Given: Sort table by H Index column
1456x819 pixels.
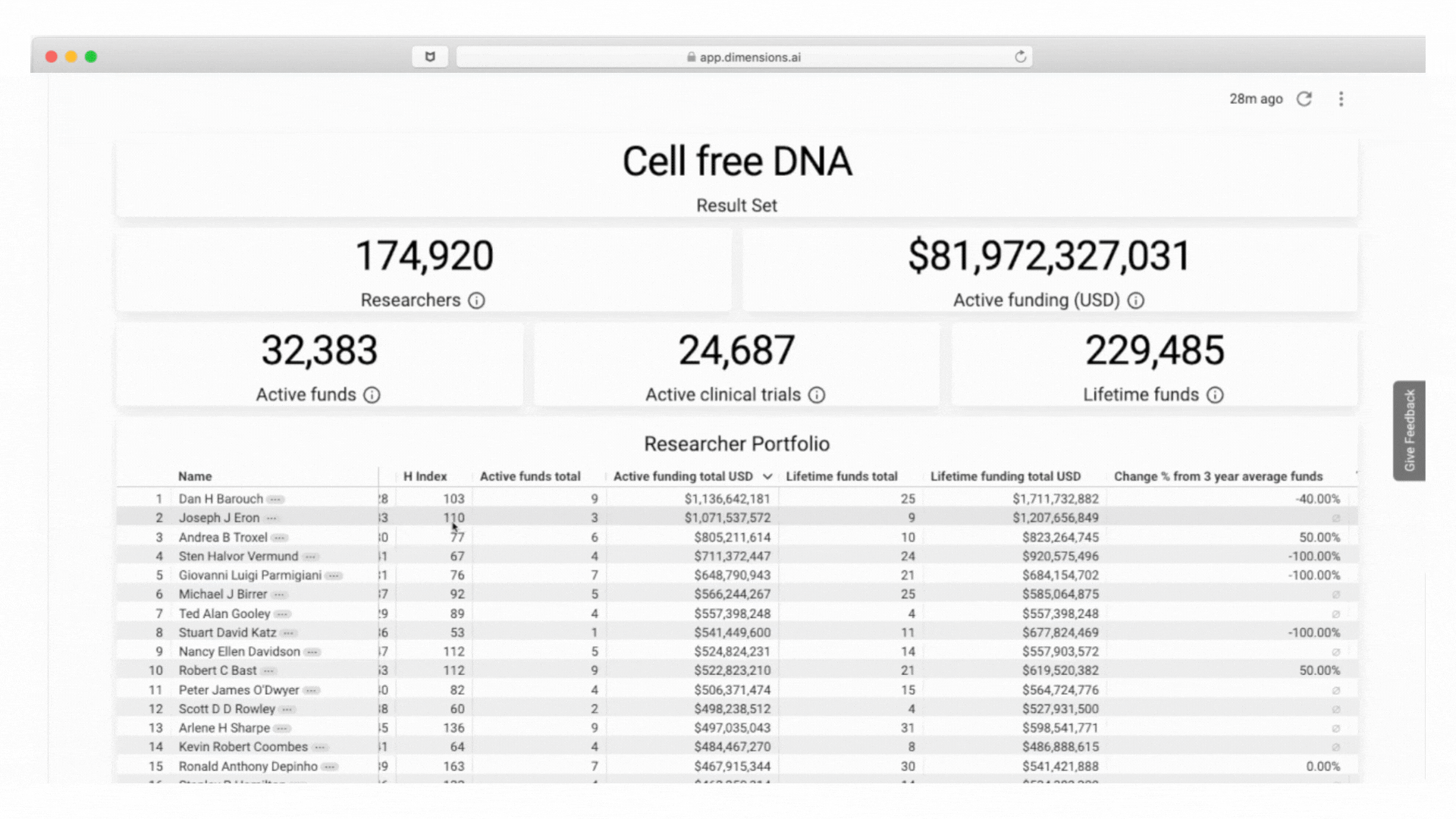Looking at the screenshot, I should coord(425,476).
